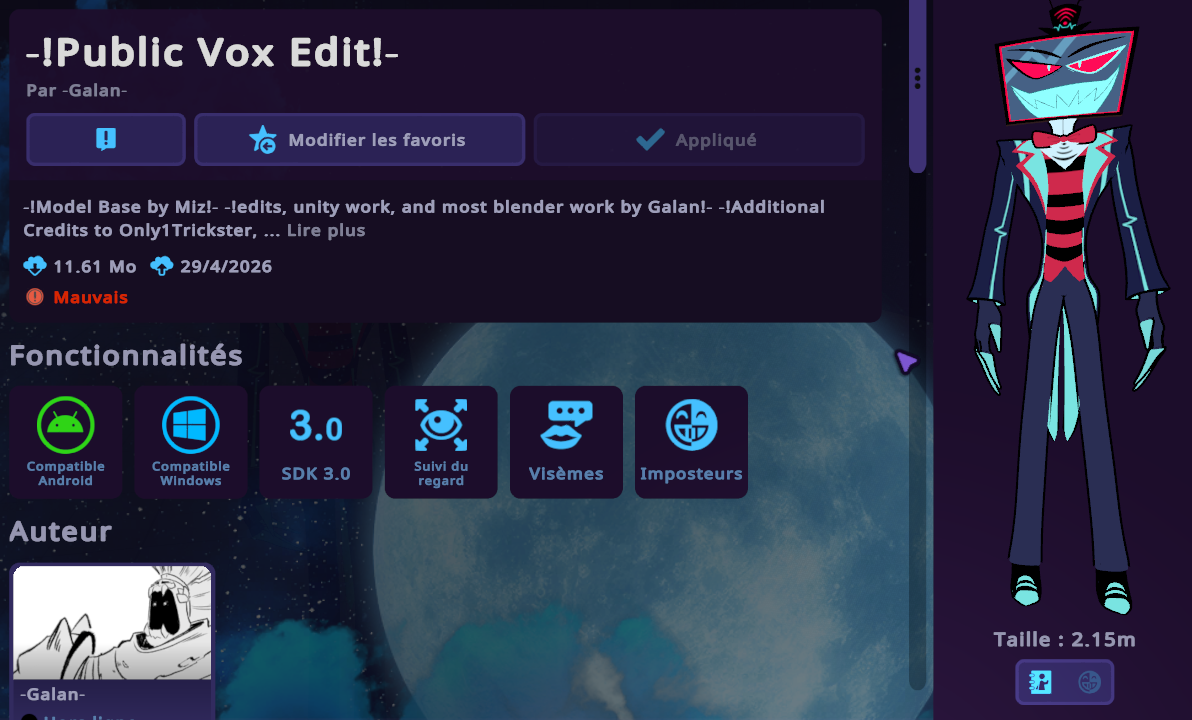Click the -!Public Vox Edit!- title
This screenshot has width=1192, height=720.
click(212, 52)
